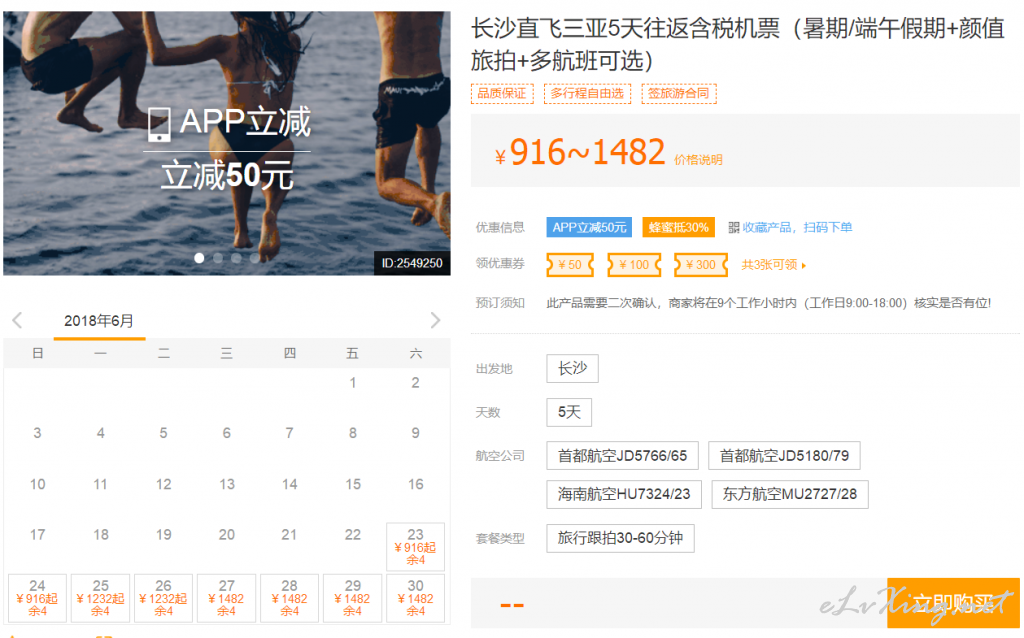Open 价格说明 price explanation link
This screenshot has height=638, width=1024.
pos(698,160)
